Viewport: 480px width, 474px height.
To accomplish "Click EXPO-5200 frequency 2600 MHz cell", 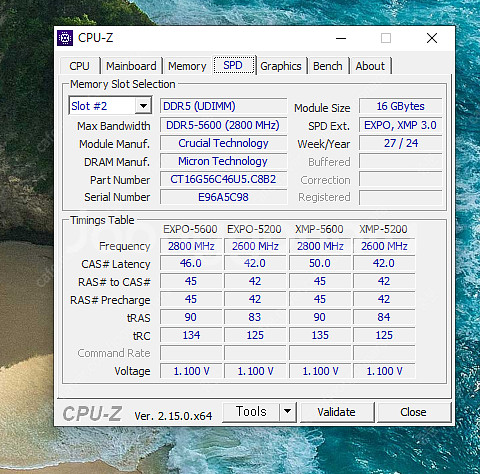I will [255, 246].
